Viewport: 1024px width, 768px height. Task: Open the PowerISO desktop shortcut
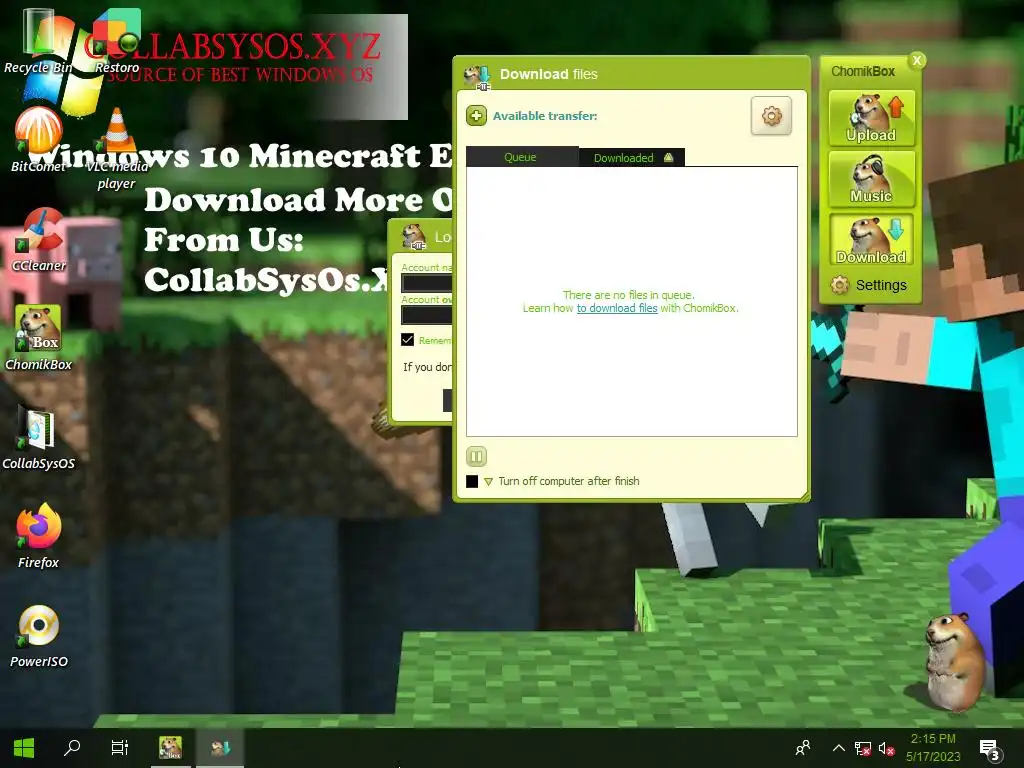click(39, 635)
